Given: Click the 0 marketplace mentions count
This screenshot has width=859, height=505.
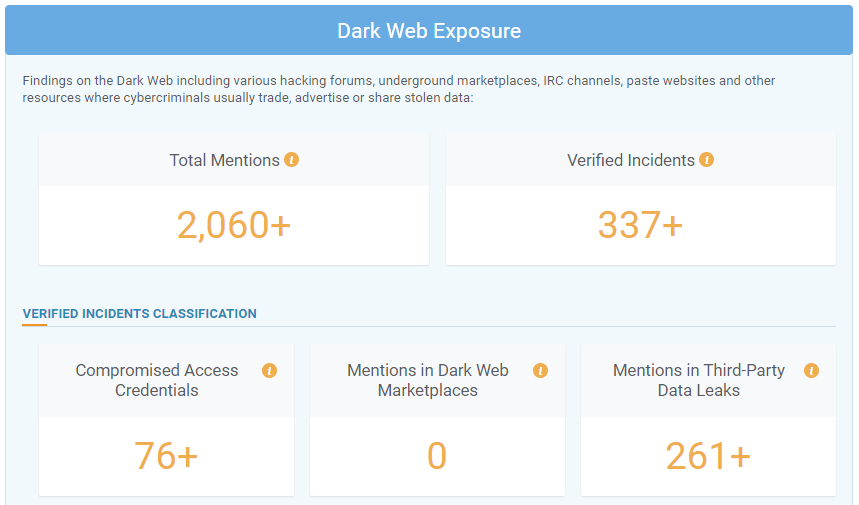Looking at the screenshot, I should pos(437,456).
